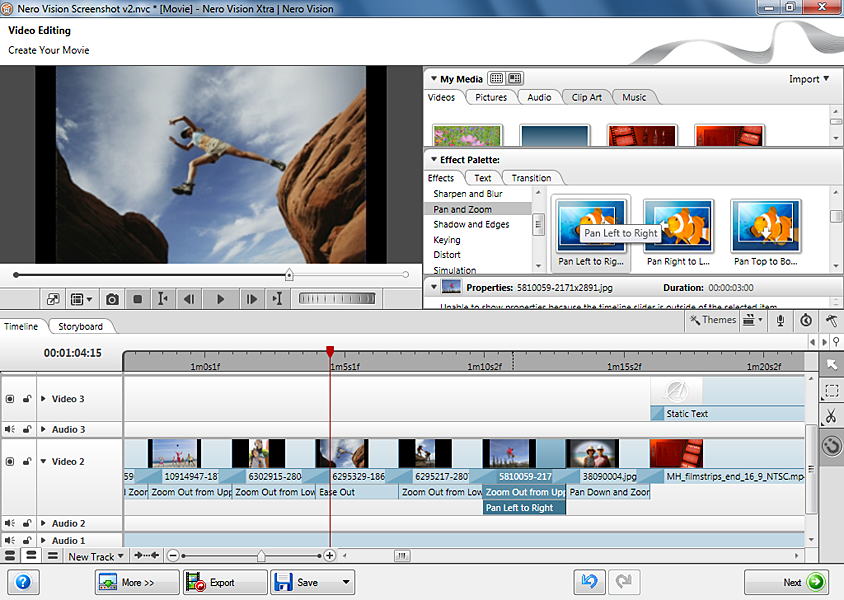The width and height of the screenshot is (844, 600).
Task: Expand the Video 3 track
Action: coord(43,399)
